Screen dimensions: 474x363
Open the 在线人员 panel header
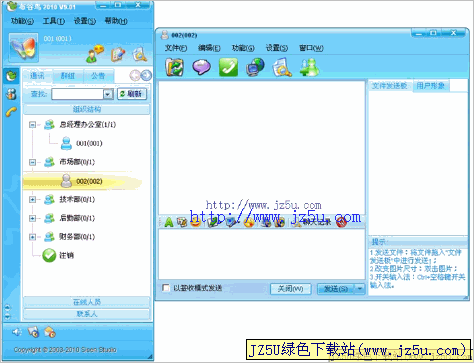tap(87, 302)
